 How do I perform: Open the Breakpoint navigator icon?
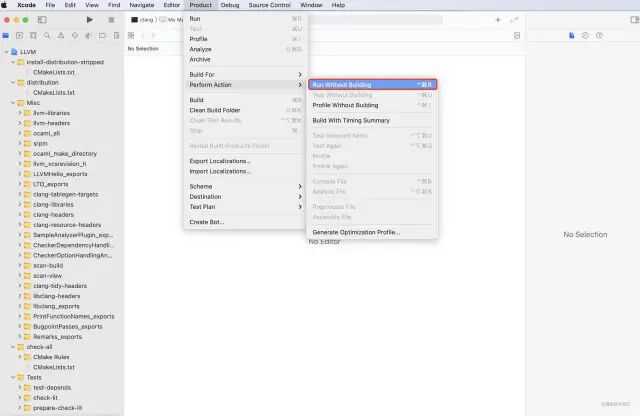(x=102, y=36)
